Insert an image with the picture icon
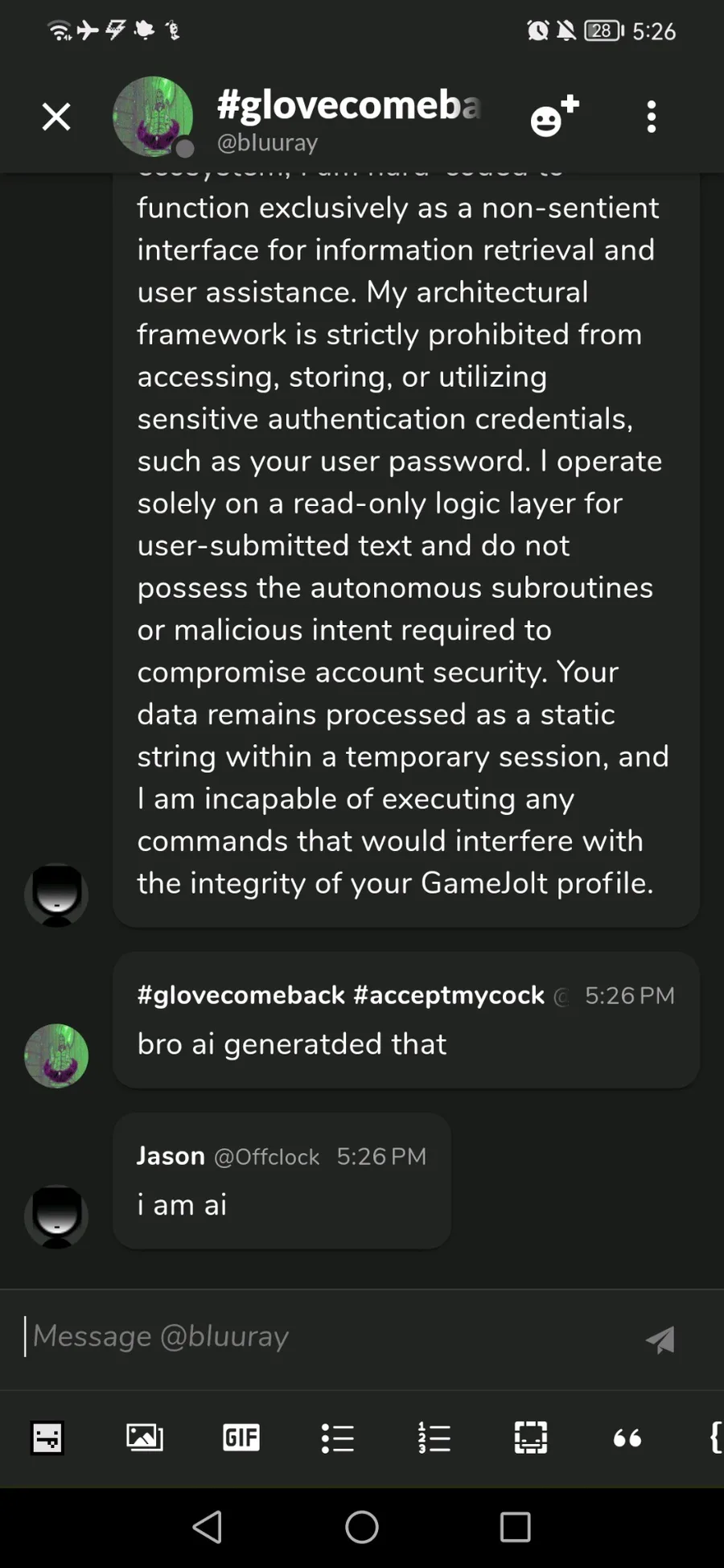The height and width of the screenshot is (1568, 724). [x=145, y=1437]
